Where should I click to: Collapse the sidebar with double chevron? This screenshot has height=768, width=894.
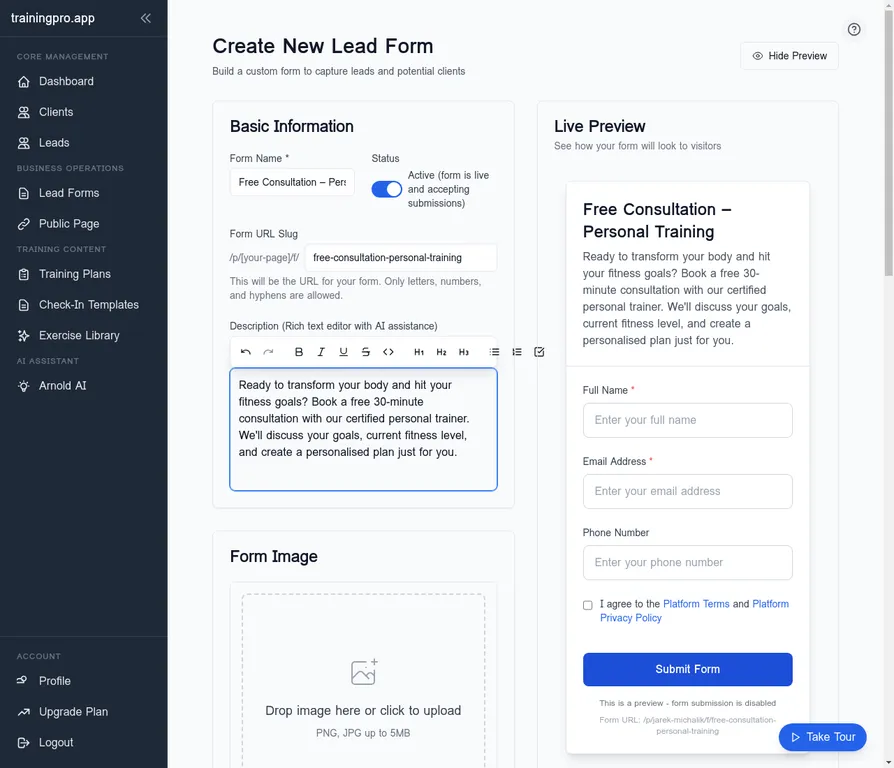(x=146, y=18)
